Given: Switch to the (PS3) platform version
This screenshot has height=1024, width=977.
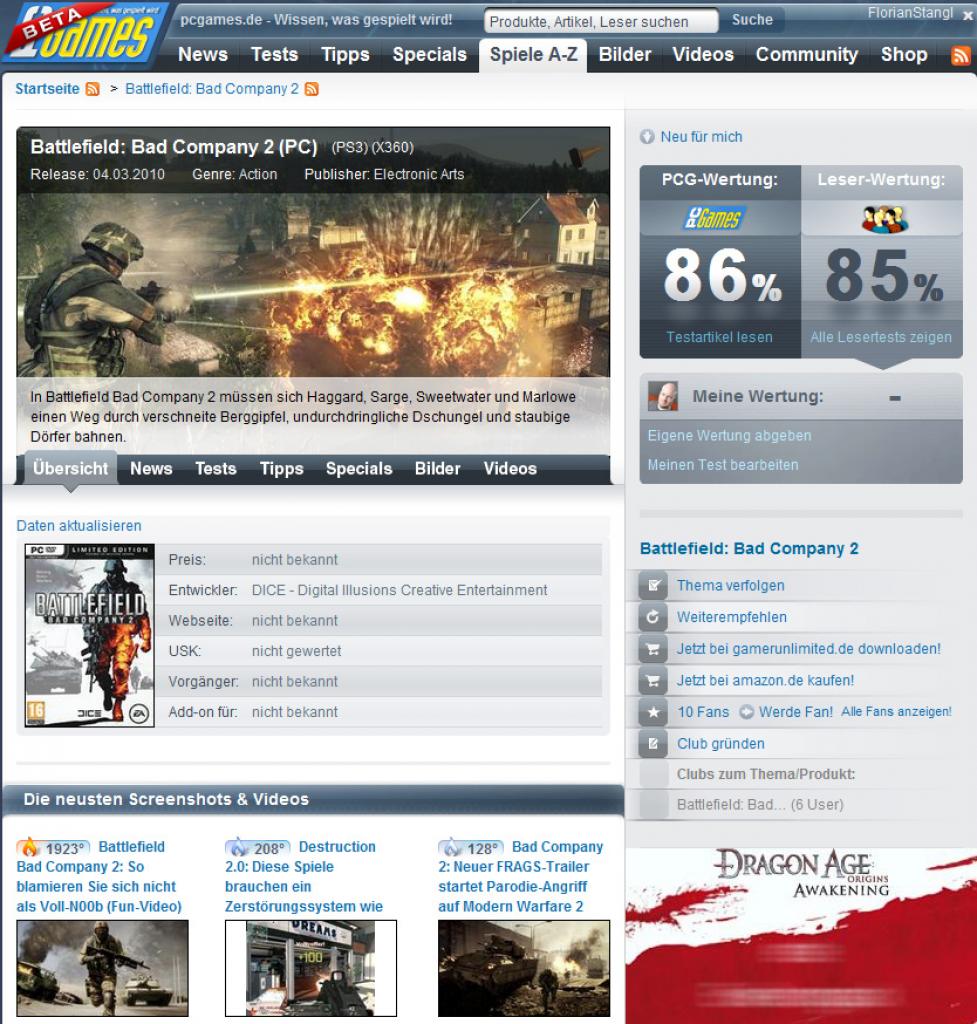Looking at the screenshot, I should 349,148.
